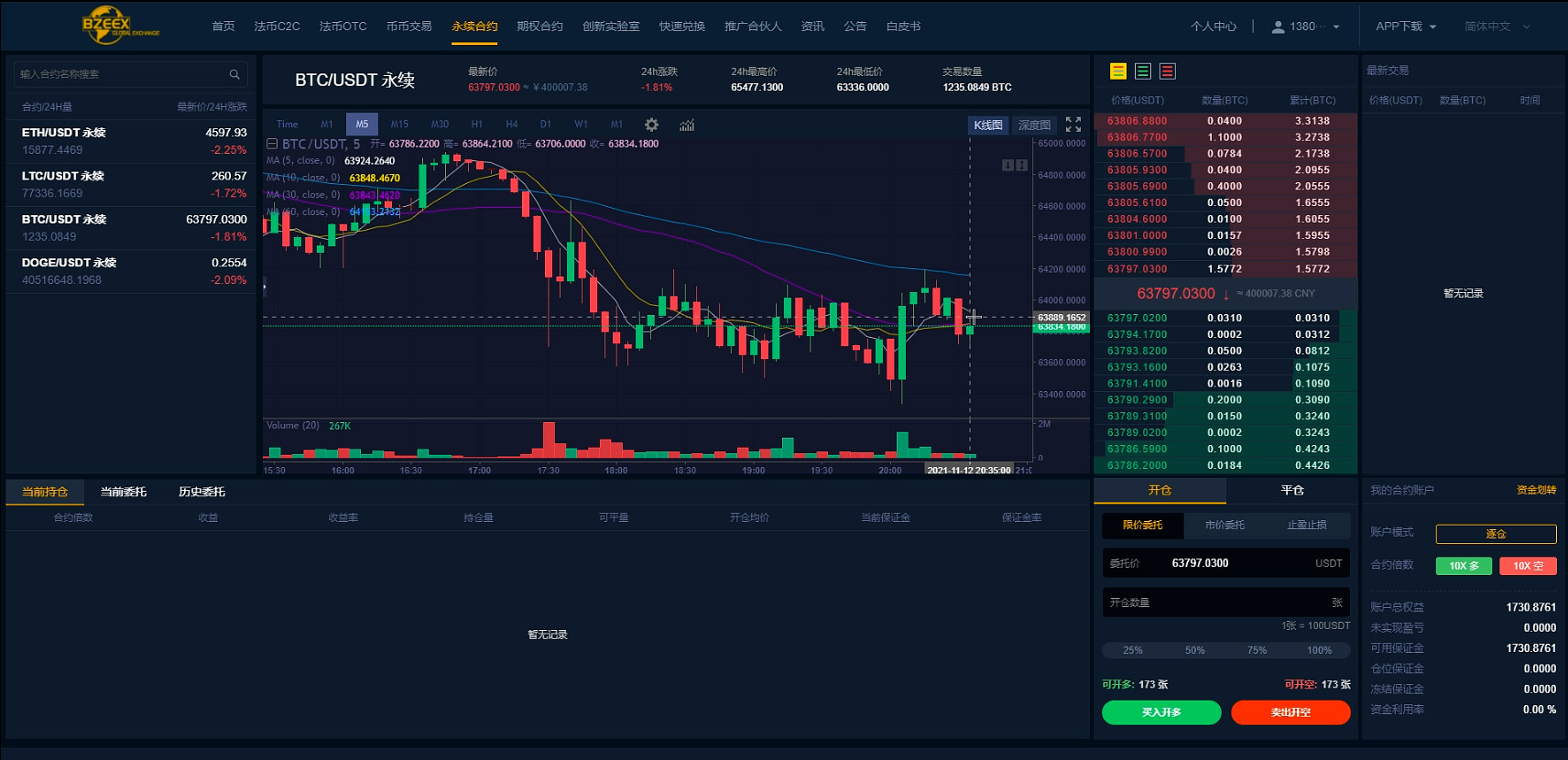This screenshot has width=1568, height=760.
Task: Open 当前委托 current orders tab
Action: pos(124,492)
